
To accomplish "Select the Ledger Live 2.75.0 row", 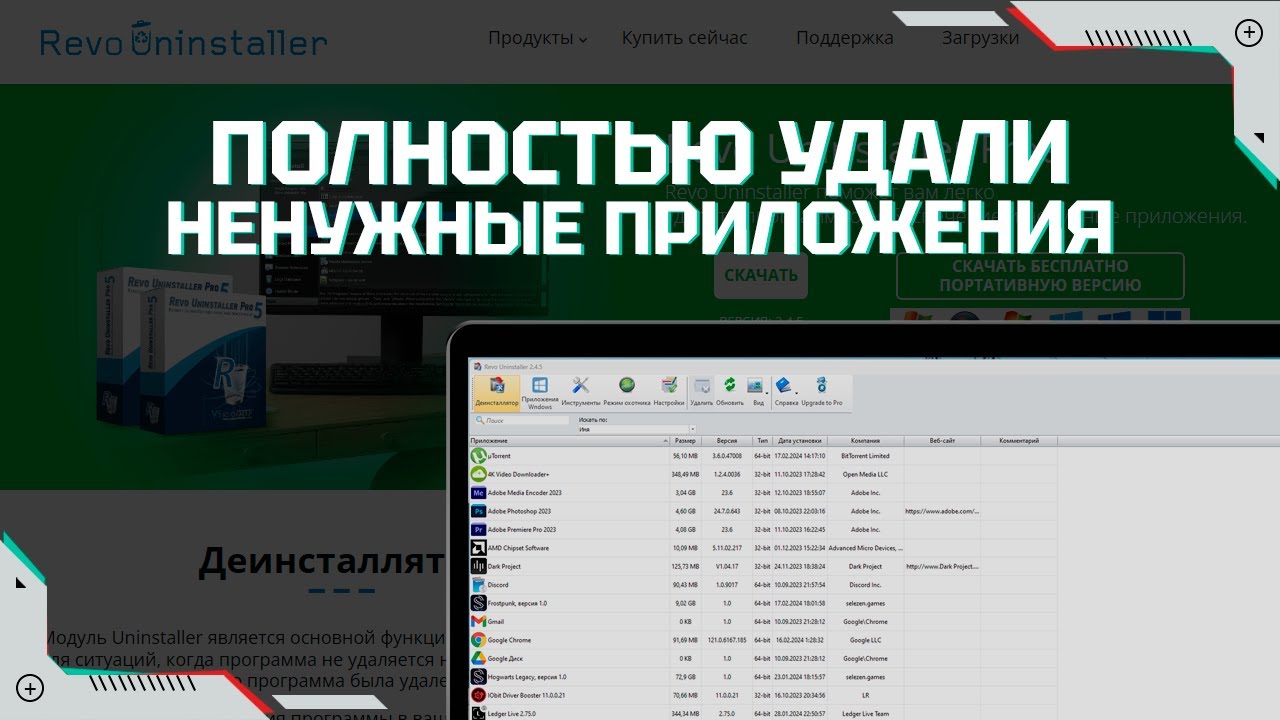I will pyautogui.click(x=763, y=713).
